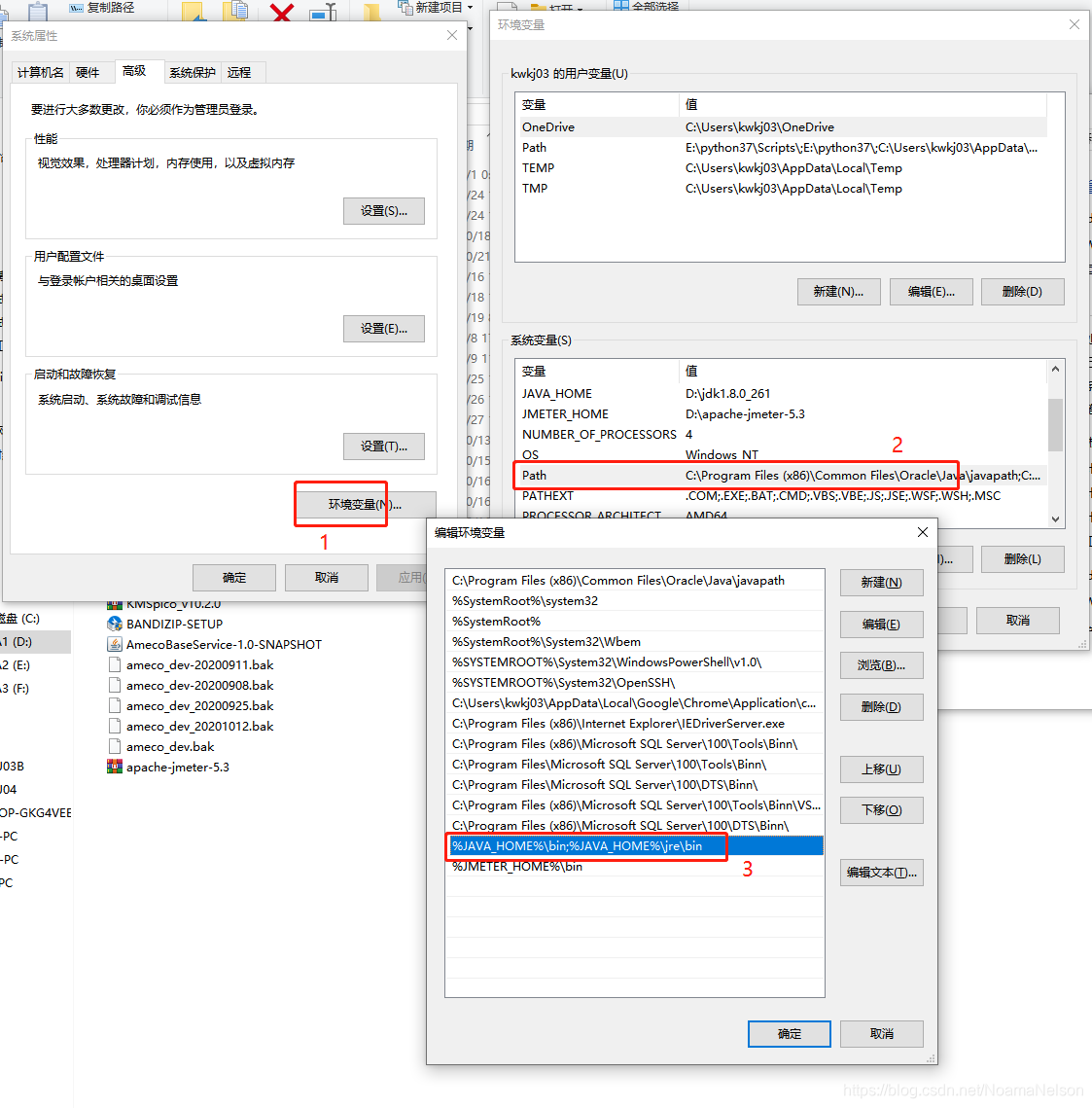Select the BANDIZIP-SETUP installer icon

point(115,624)
